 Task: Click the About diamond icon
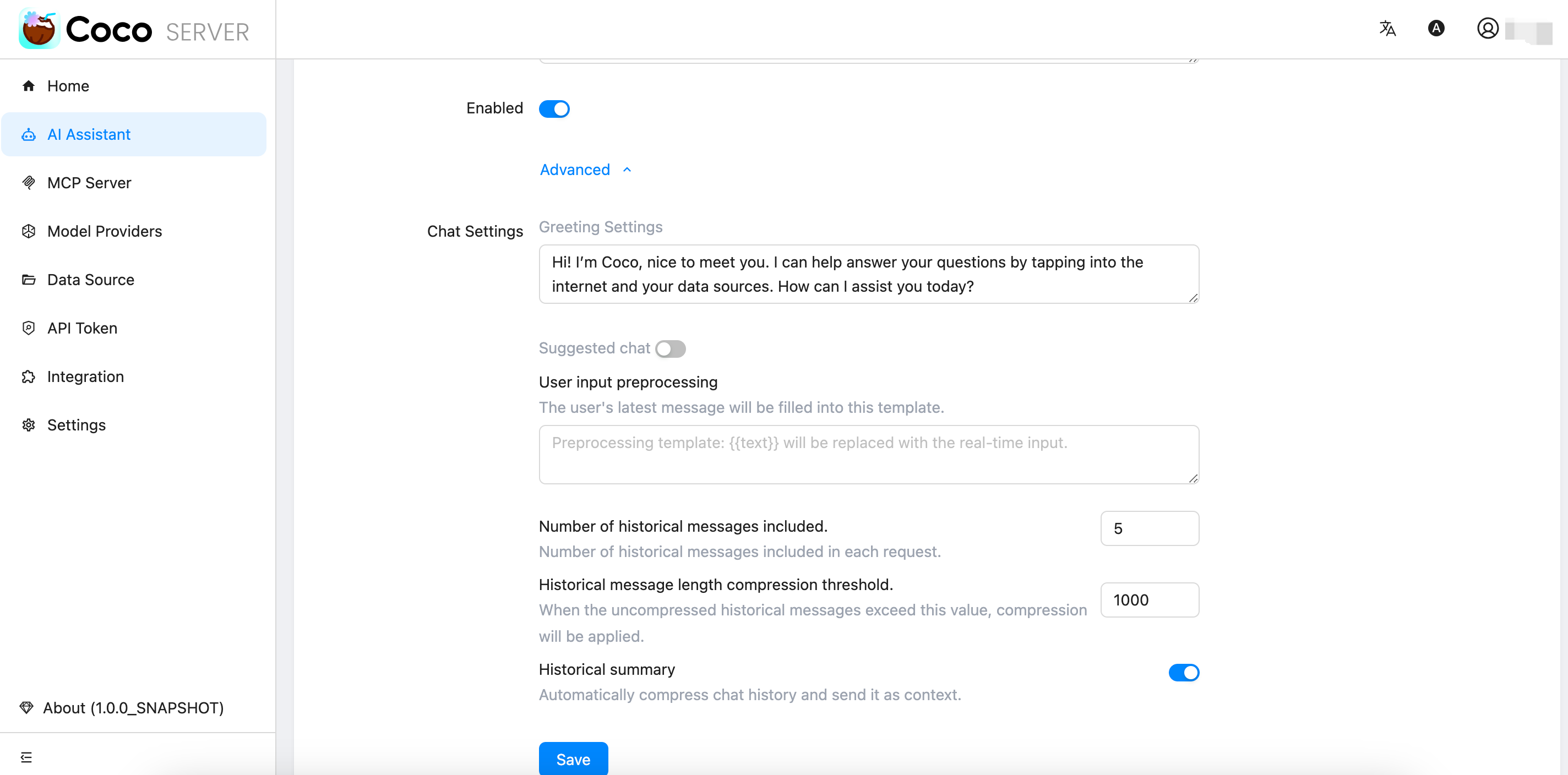(26, 707)
